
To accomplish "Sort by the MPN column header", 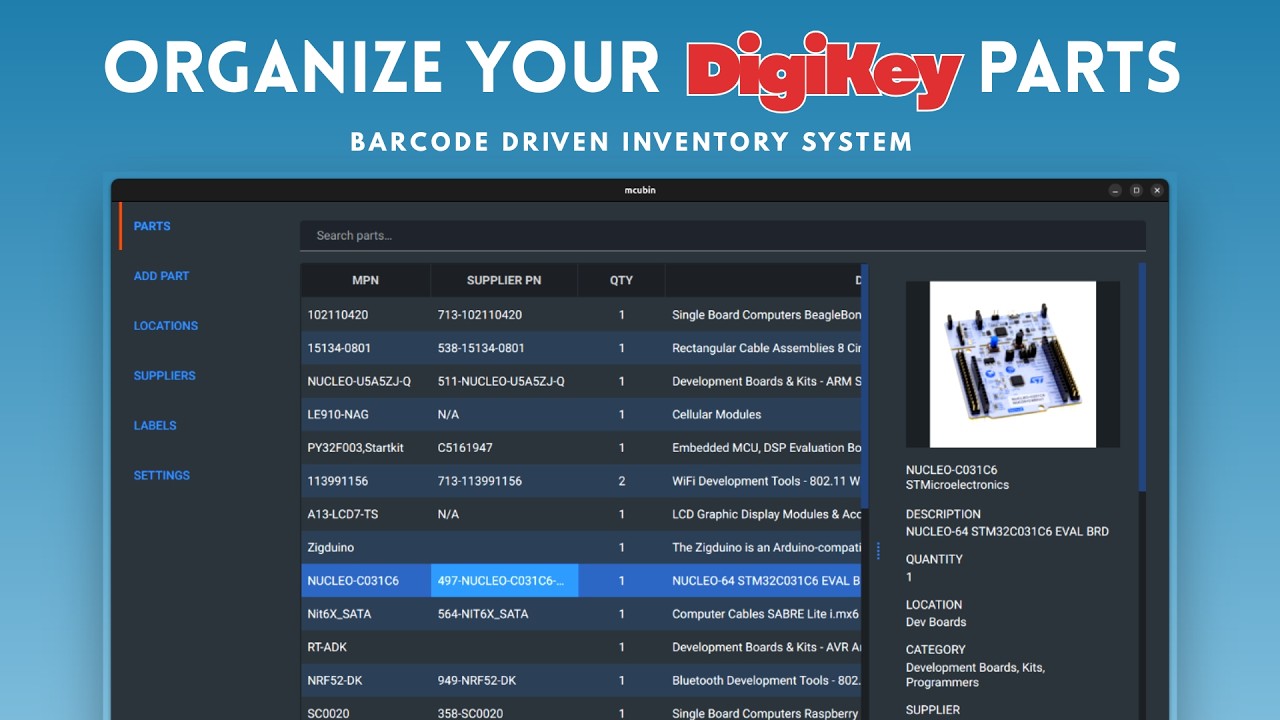I will pos(365,280).
